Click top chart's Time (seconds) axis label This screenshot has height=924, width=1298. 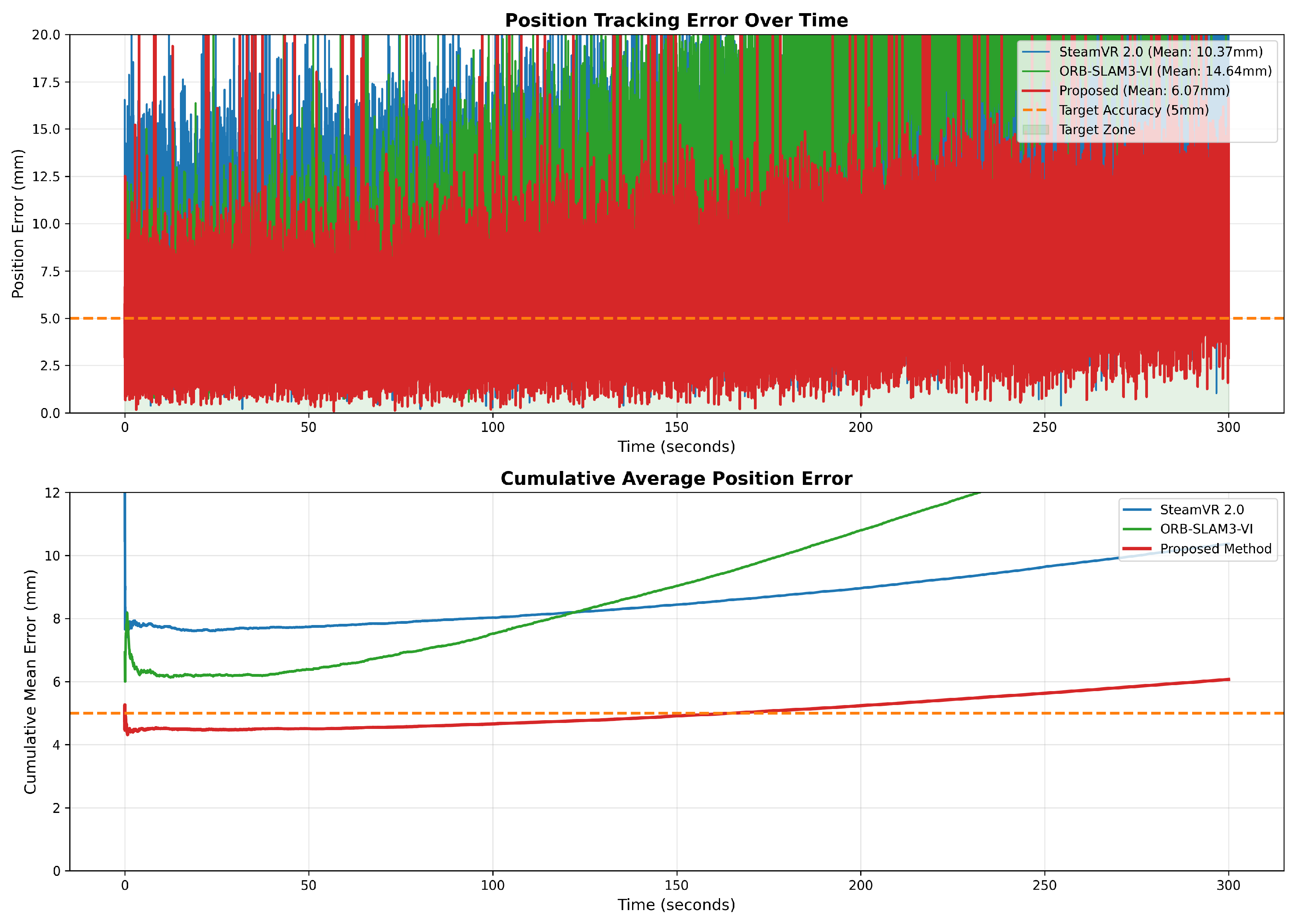676,447
